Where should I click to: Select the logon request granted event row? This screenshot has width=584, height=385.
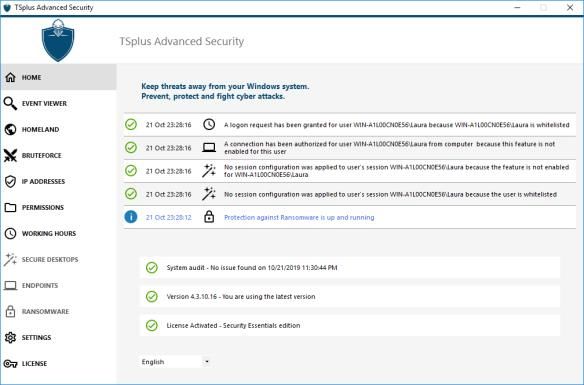[x=350, y=125]
